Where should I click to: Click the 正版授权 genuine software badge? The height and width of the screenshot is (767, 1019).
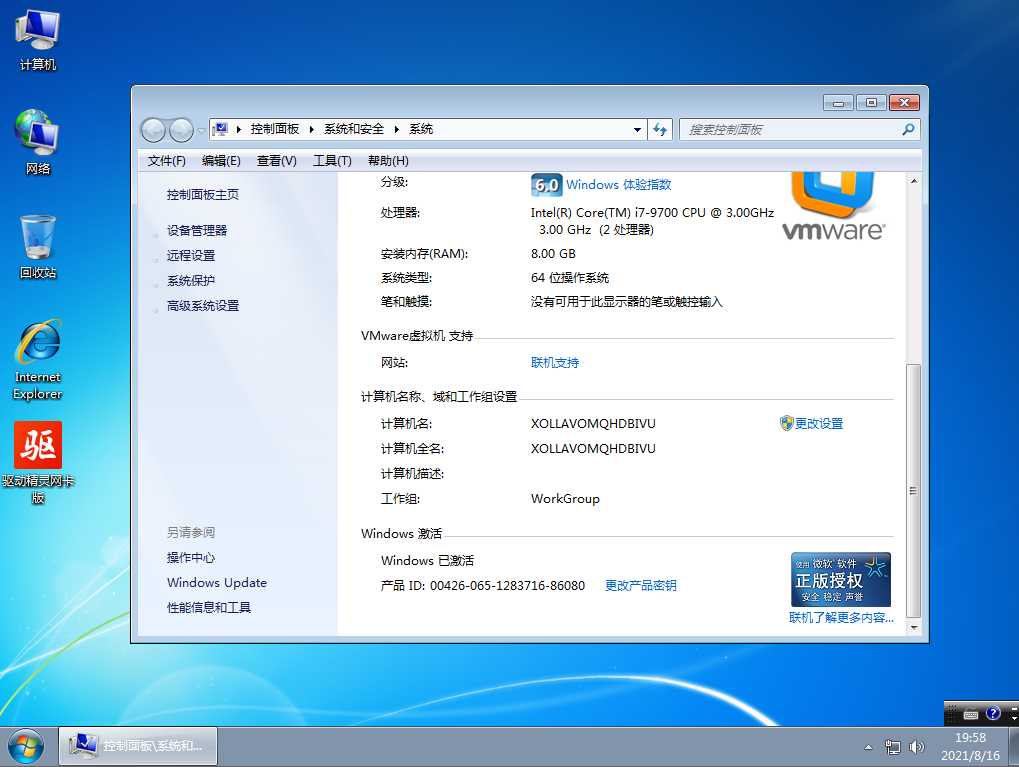pos(840,580)
